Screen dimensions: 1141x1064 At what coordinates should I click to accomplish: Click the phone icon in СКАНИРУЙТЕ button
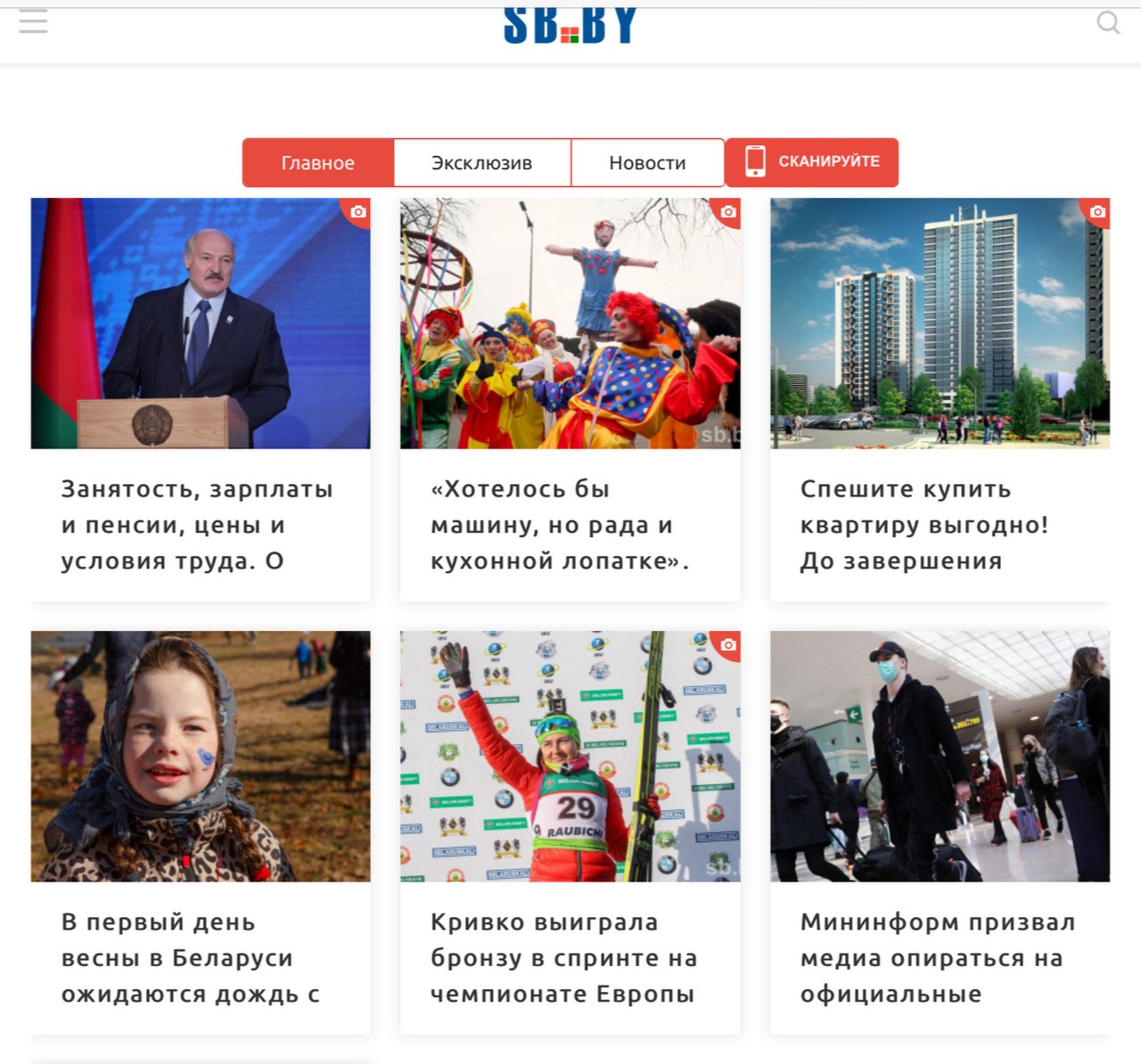(755, 161)
